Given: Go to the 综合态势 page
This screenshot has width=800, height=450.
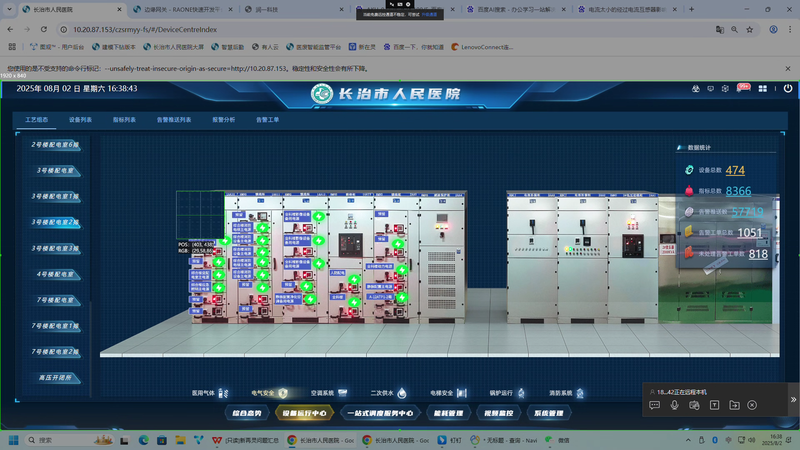Looking at the screenshot, I should (247, 413).
